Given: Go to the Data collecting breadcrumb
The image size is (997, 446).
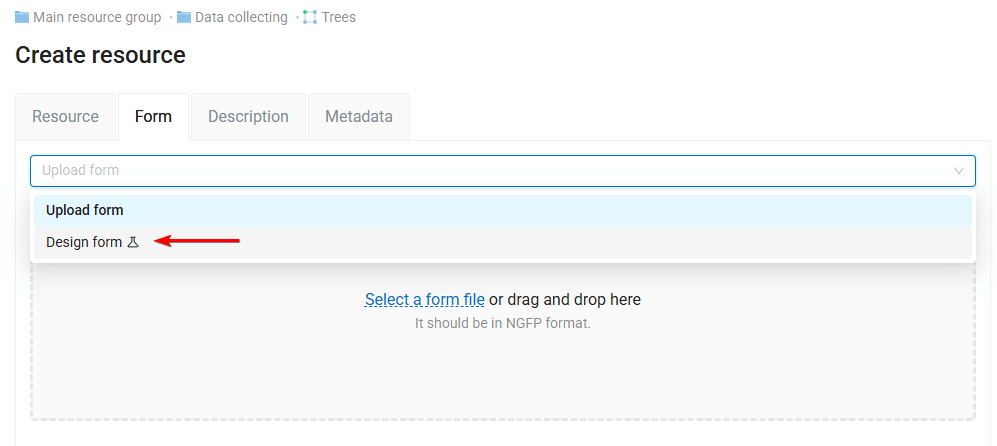Looking at the screenshot, I should [x=241, y=17].
